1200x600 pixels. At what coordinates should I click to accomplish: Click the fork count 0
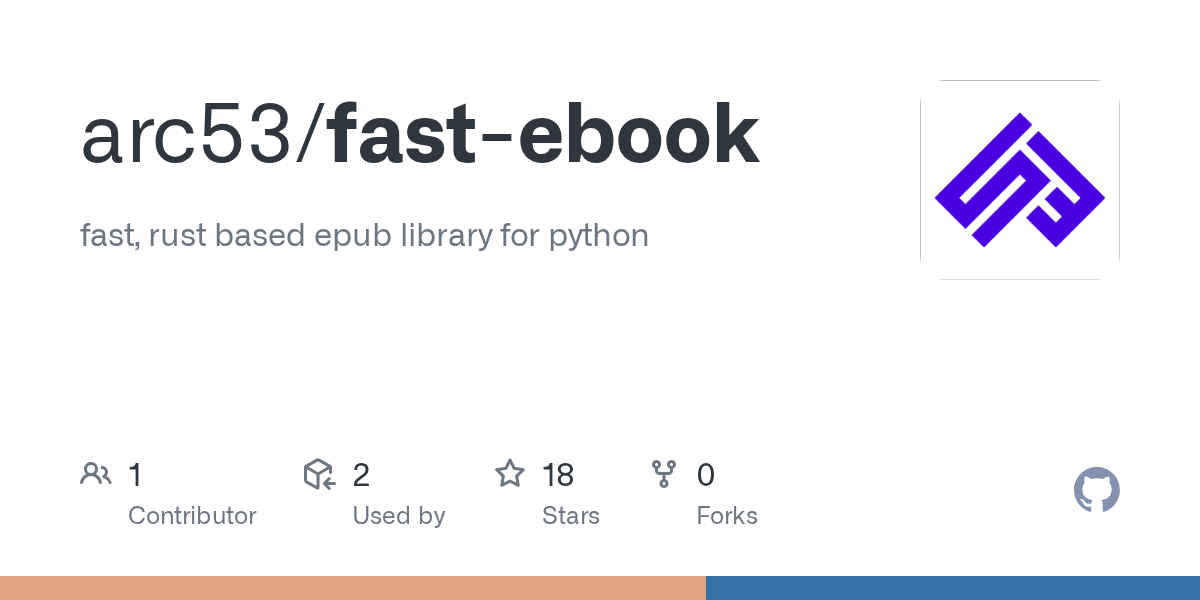click(706, 475)
